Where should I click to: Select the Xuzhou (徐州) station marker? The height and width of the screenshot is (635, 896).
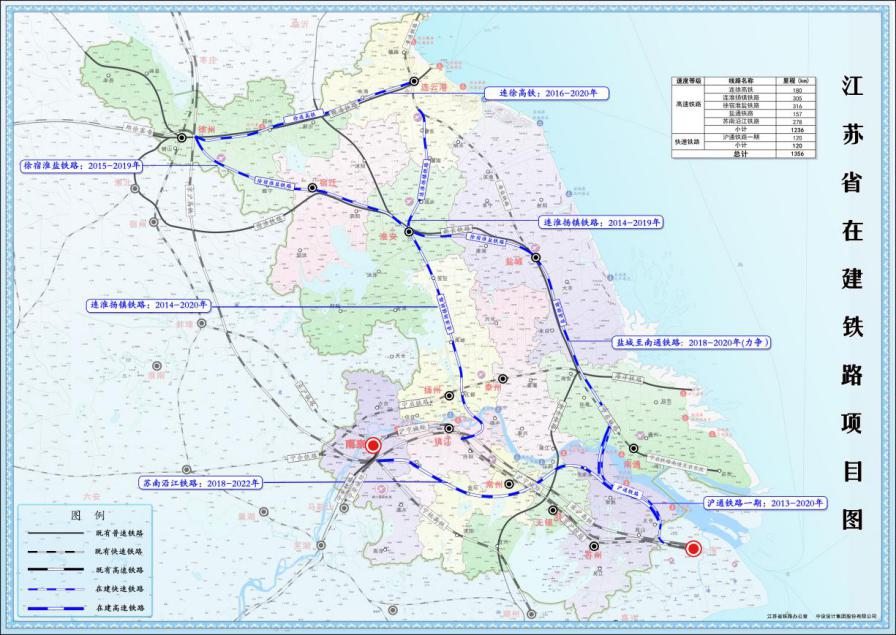182,137
